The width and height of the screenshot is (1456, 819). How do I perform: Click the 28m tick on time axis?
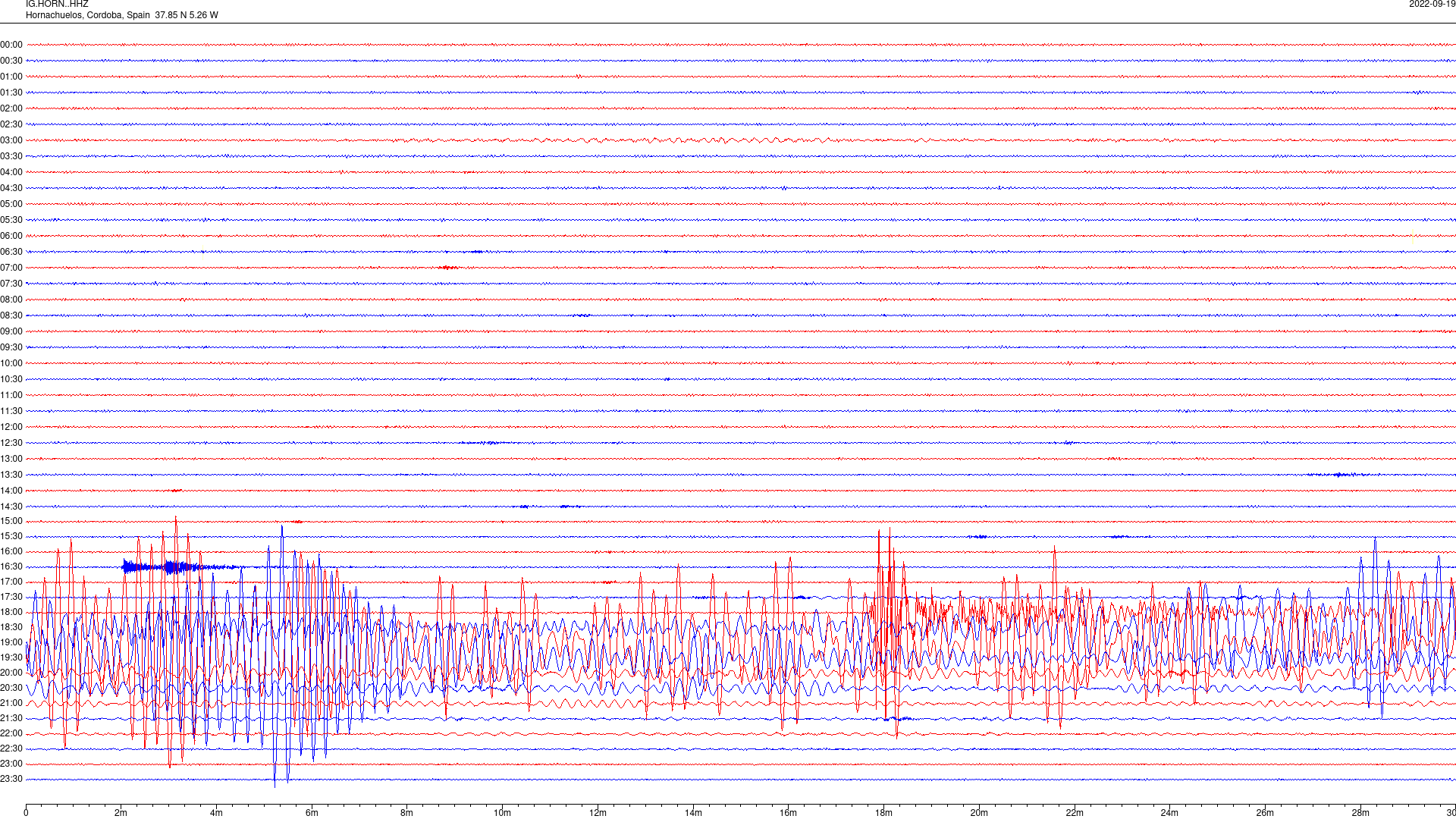[1360, 813]
